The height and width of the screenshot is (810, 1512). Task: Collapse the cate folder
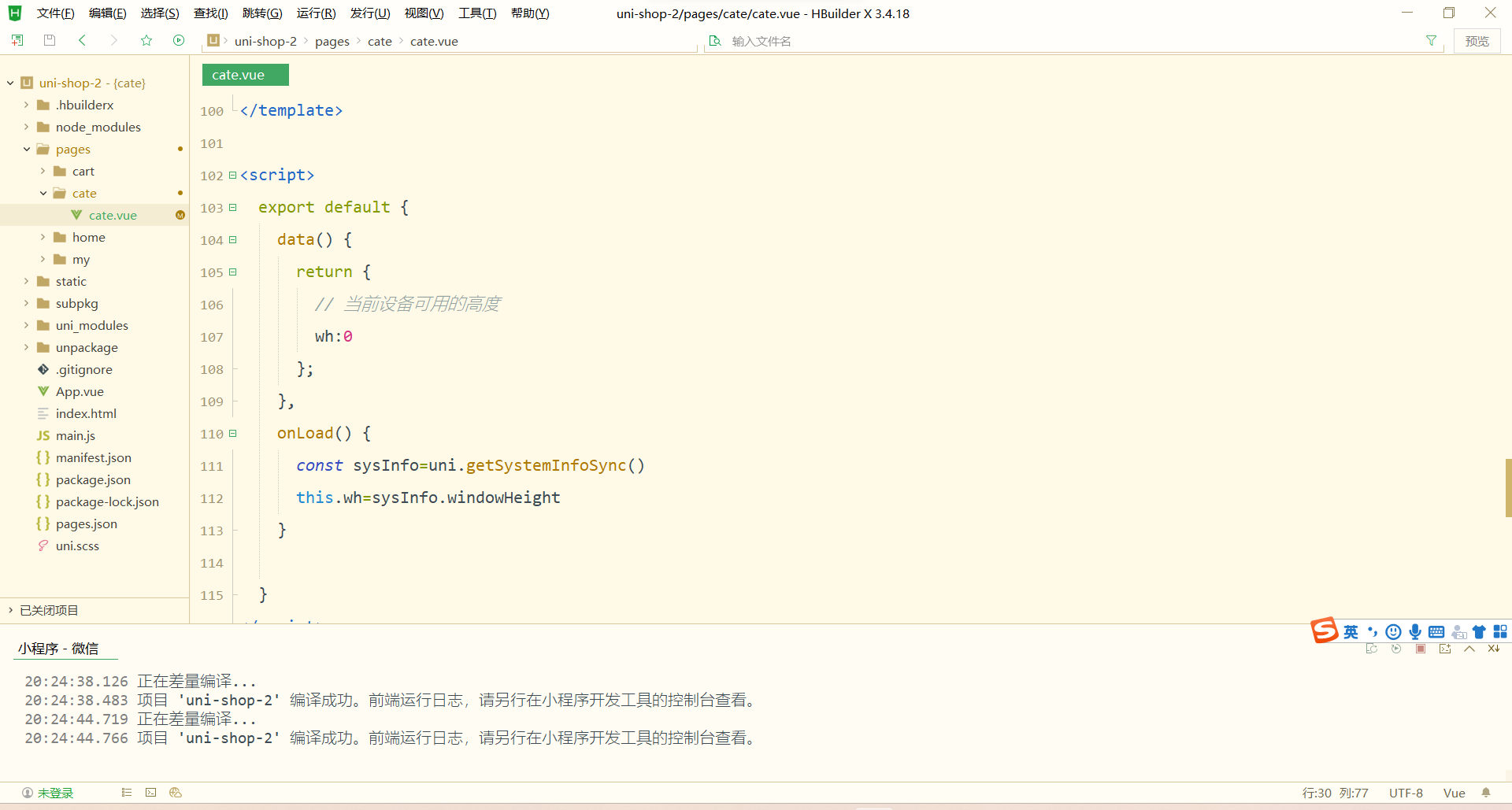[x=43, y=193]
